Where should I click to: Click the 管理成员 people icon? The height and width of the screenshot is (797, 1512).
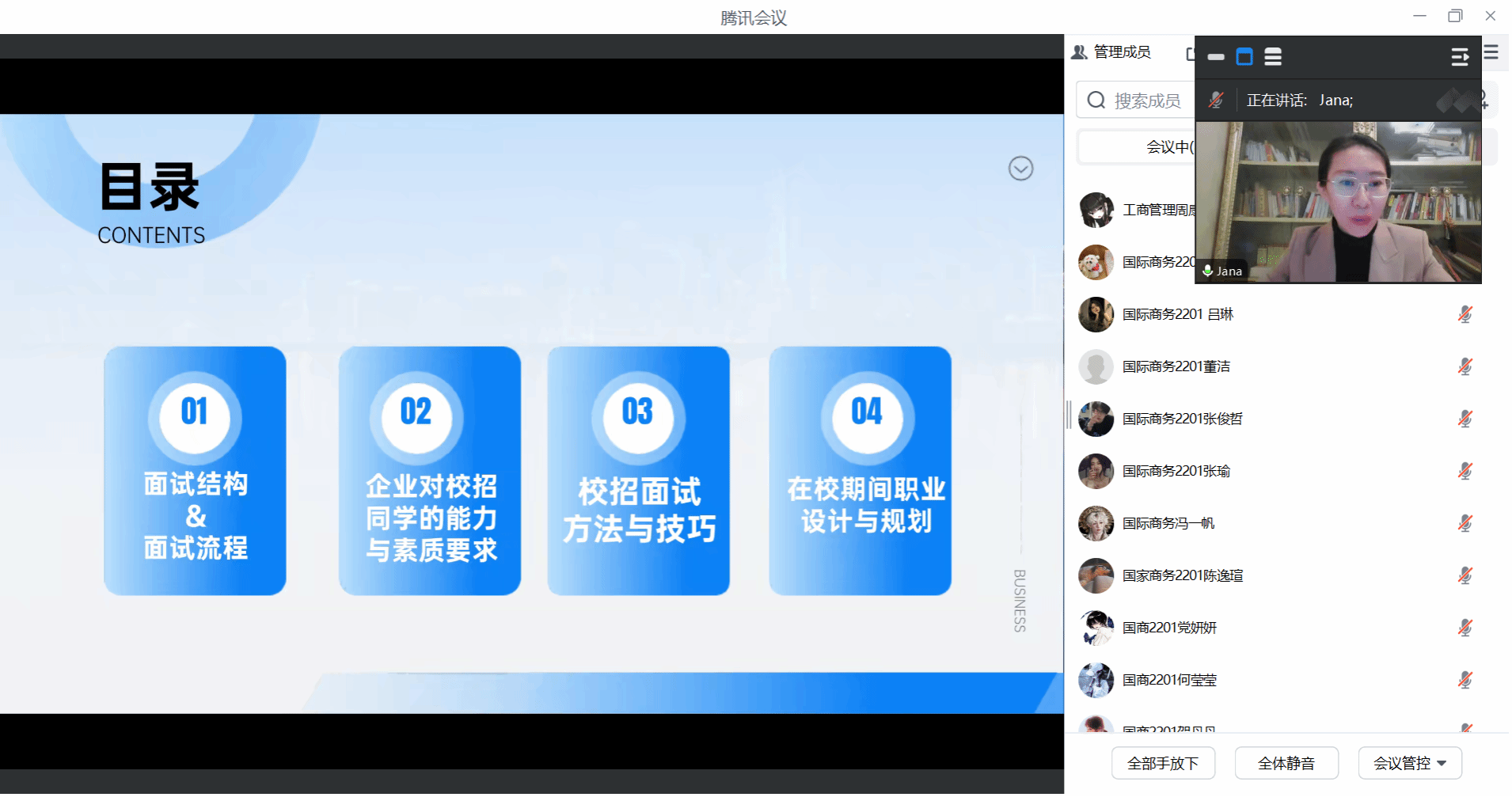tap(1079, 52)
